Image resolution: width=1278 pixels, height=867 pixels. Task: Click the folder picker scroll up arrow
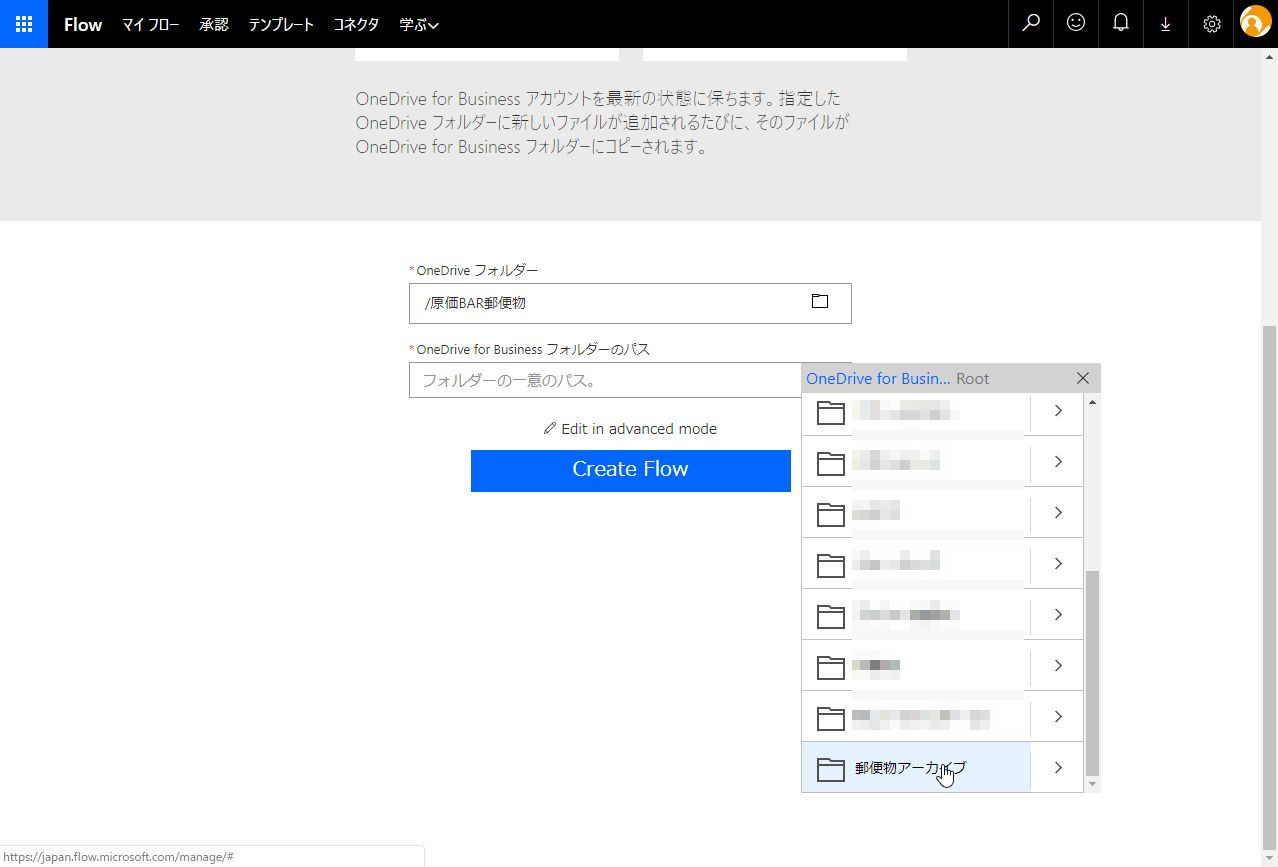[1092, 402]
